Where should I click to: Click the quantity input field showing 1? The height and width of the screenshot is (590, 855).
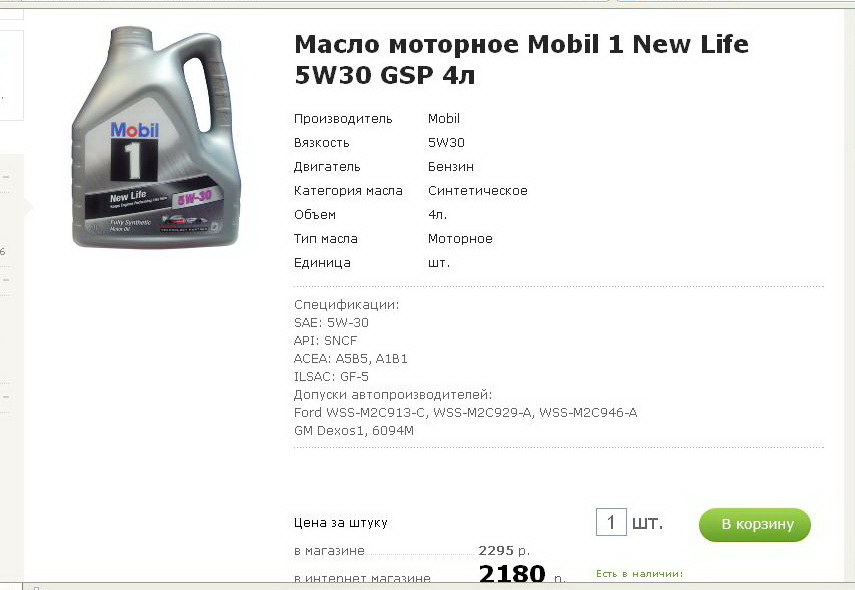(611, 522)
